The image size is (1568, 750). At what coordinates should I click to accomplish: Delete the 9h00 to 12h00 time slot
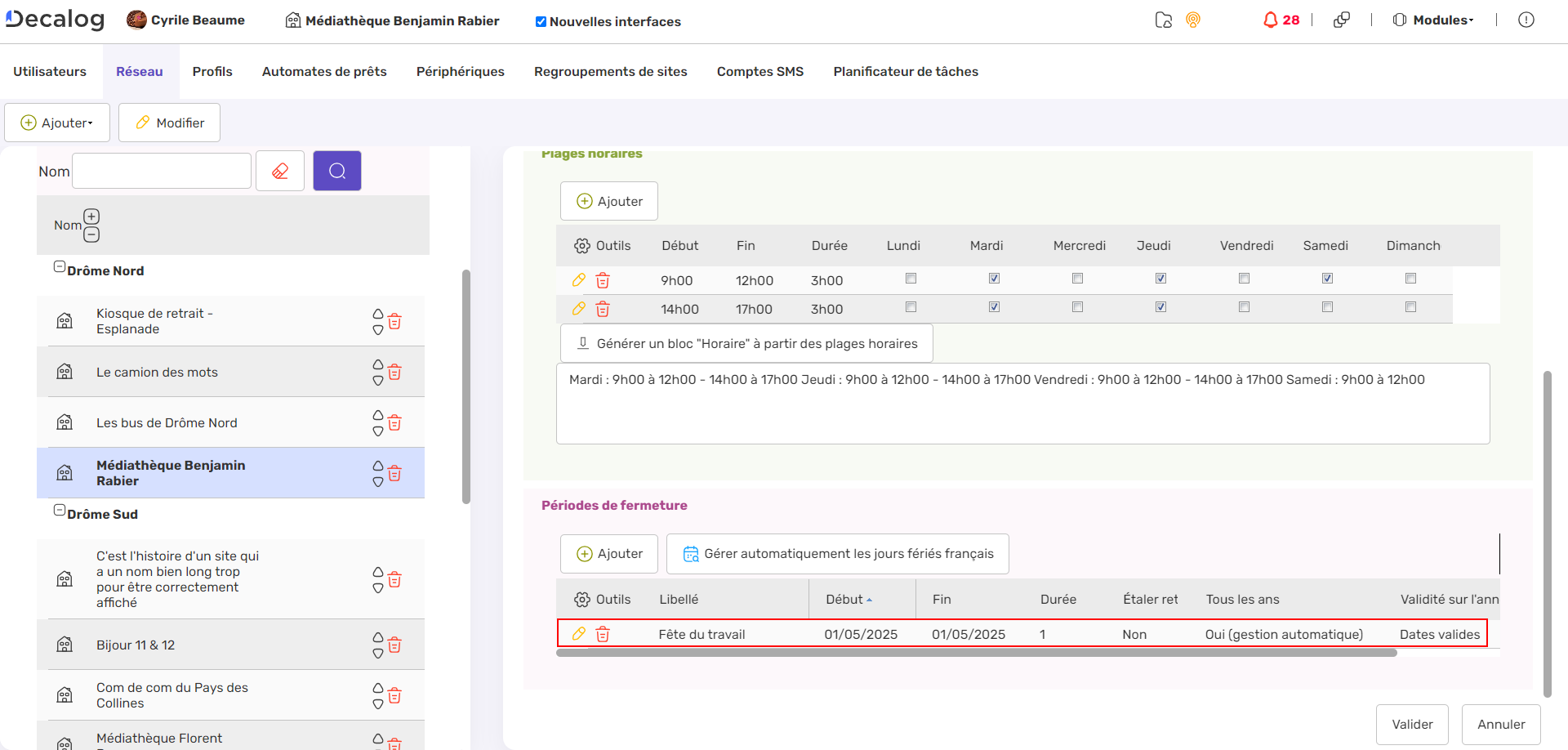point(603,281)
